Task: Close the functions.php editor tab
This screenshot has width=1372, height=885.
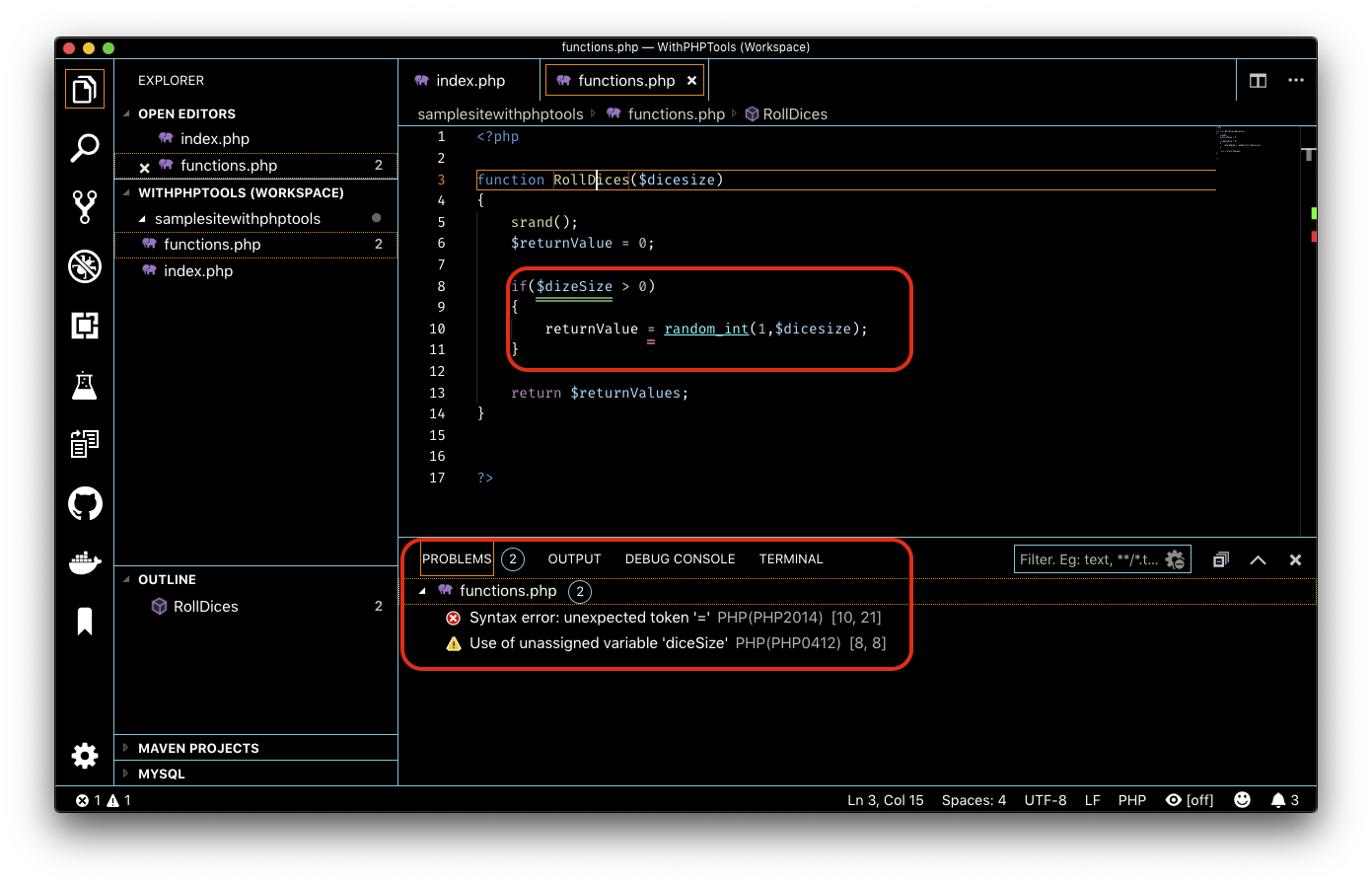Action: point(692,81)
